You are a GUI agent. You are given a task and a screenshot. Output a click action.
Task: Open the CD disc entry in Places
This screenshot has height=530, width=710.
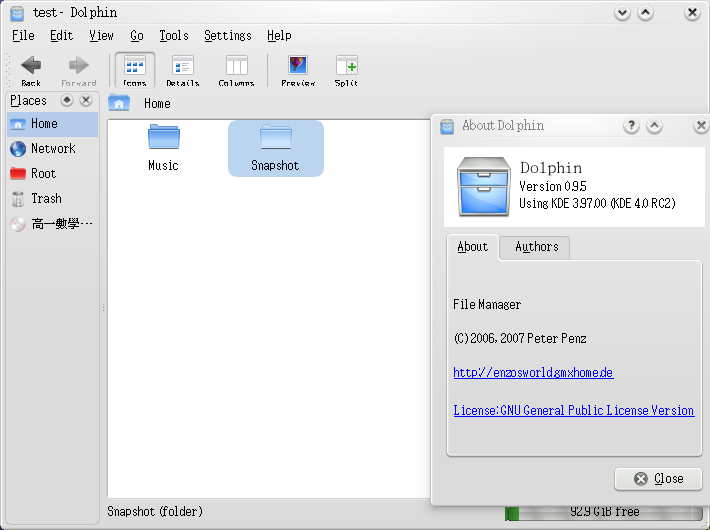click(53, 224)
